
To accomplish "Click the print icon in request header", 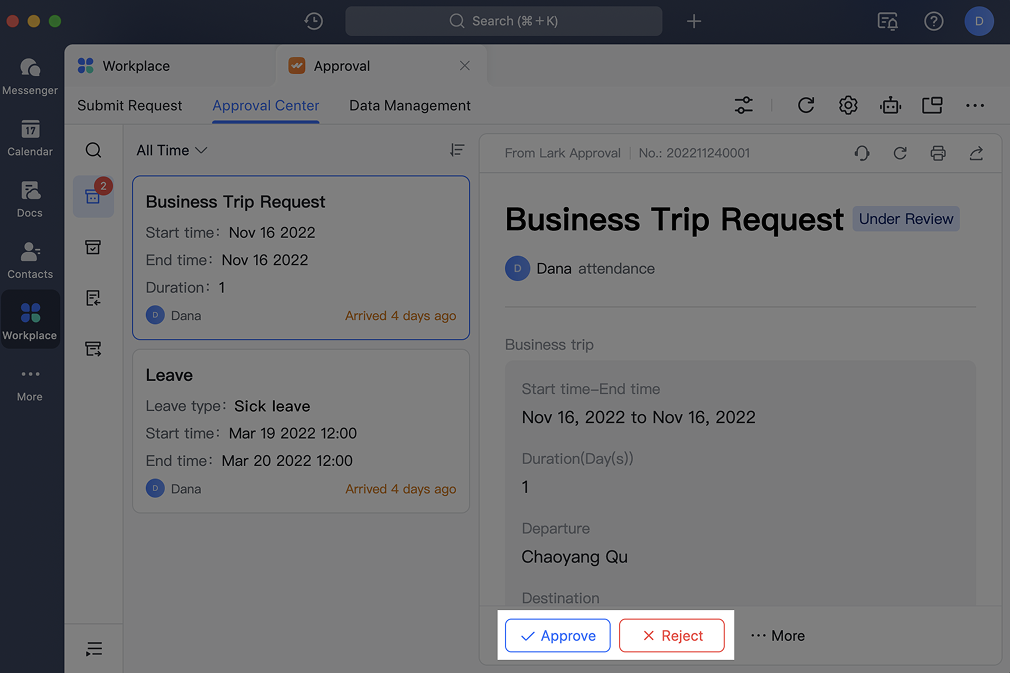I will (937, 153).
